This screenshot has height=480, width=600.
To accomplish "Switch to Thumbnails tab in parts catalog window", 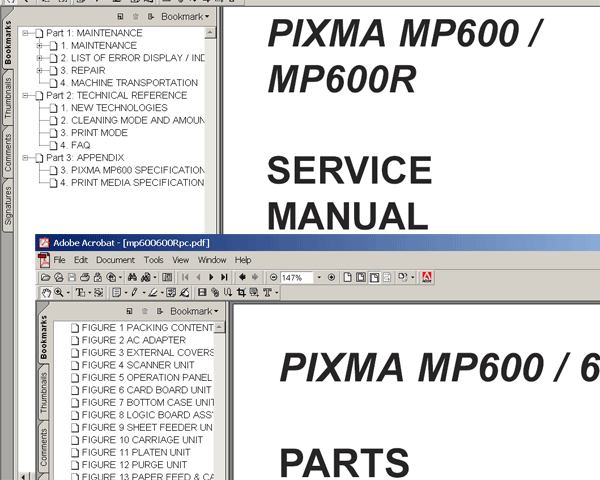I will coord(44,393).
